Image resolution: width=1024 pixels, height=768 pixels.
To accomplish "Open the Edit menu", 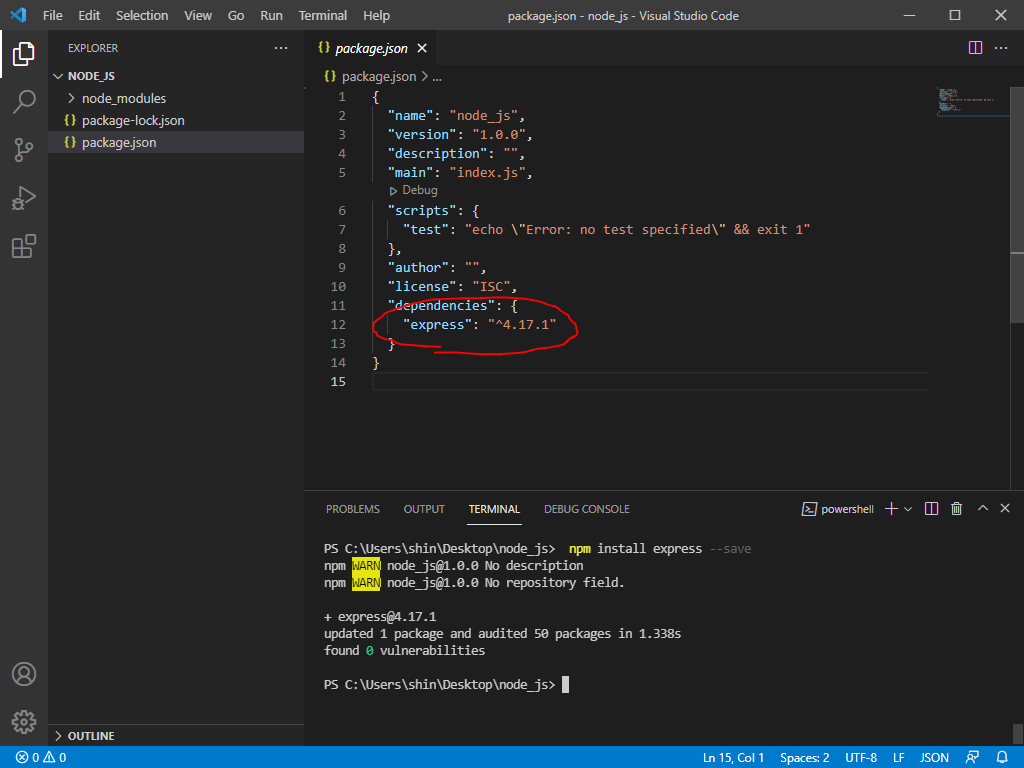I will [89, 15].
